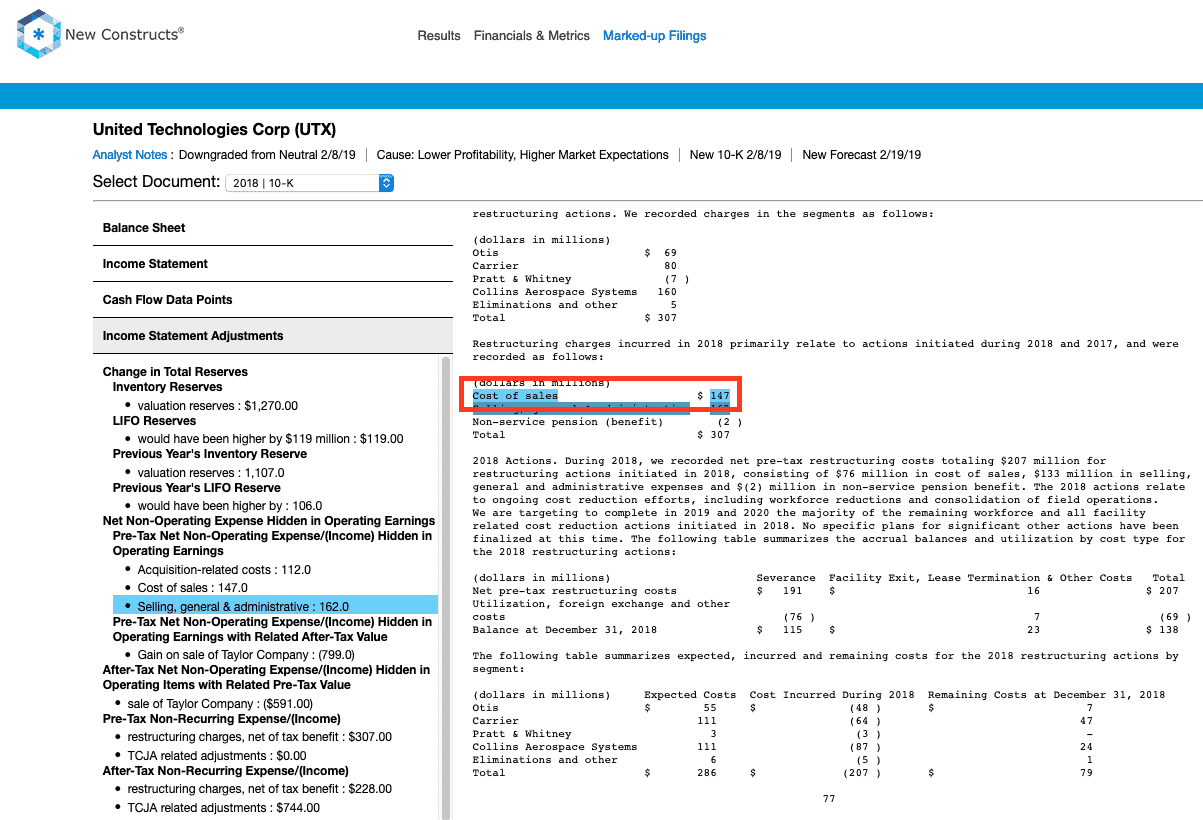Expand the Income Statement section
Screen dimensions: 1203x820
tap(272, 264)
